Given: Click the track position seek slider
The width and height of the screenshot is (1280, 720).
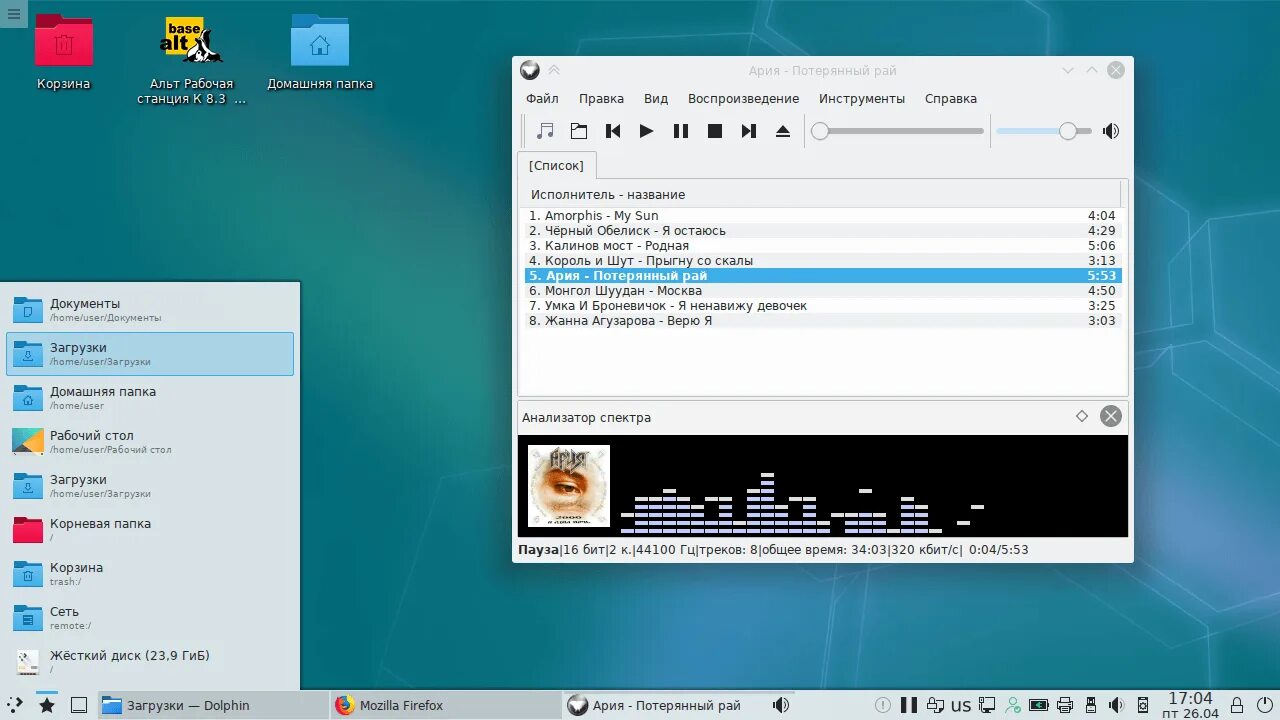Looking at the screenshot, I should click(897, 131).
